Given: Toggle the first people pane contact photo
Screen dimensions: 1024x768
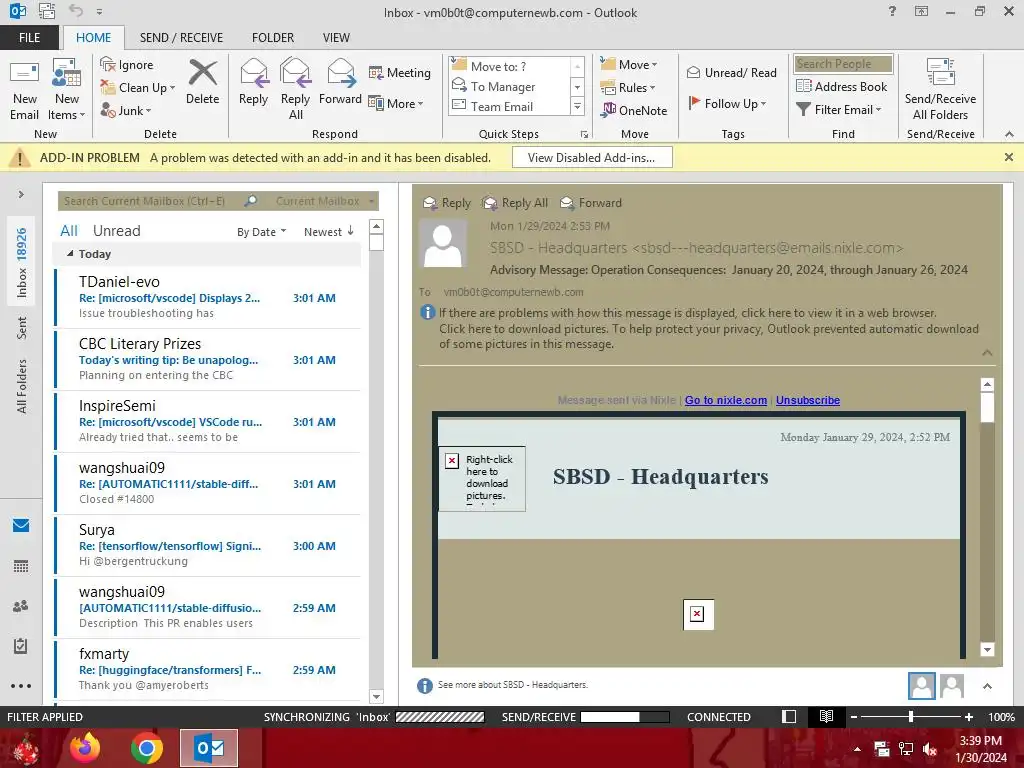Looking at the screenshot, I should (x=921, y=686).
